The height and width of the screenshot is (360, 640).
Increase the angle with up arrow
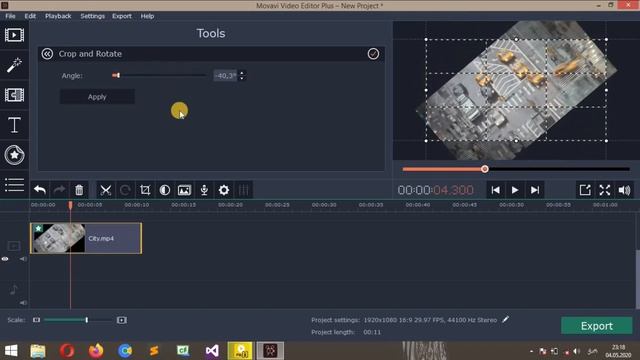[x=242, y=73]
